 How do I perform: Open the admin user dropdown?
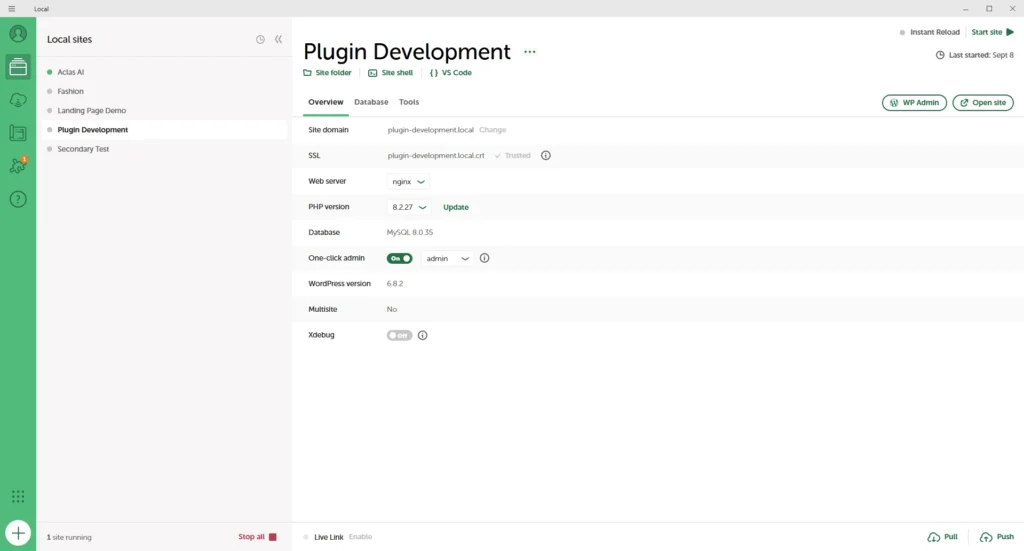(447, 258)
